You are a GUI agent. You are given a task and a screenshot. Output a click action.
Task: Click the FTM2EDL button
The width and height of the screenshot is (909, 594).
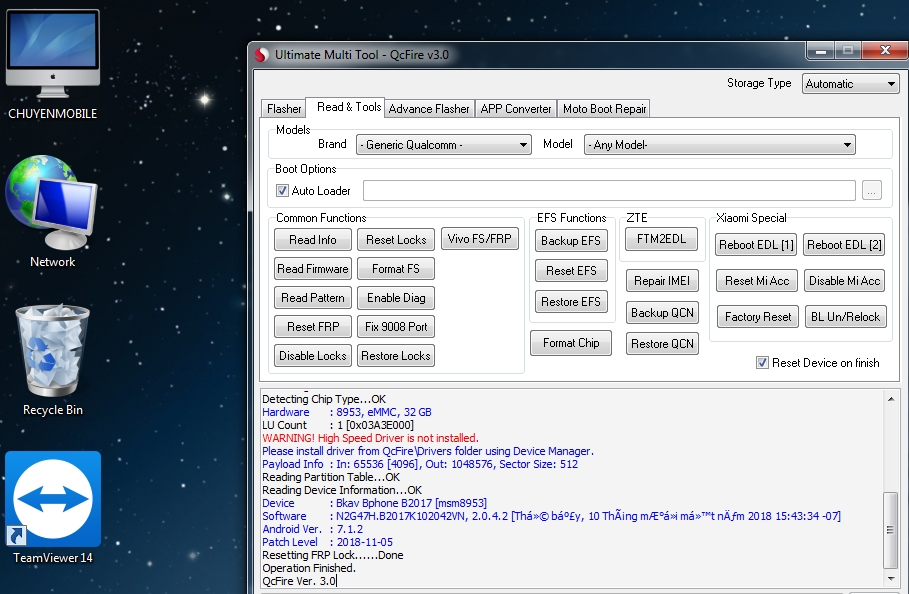(x=661, y=239)
